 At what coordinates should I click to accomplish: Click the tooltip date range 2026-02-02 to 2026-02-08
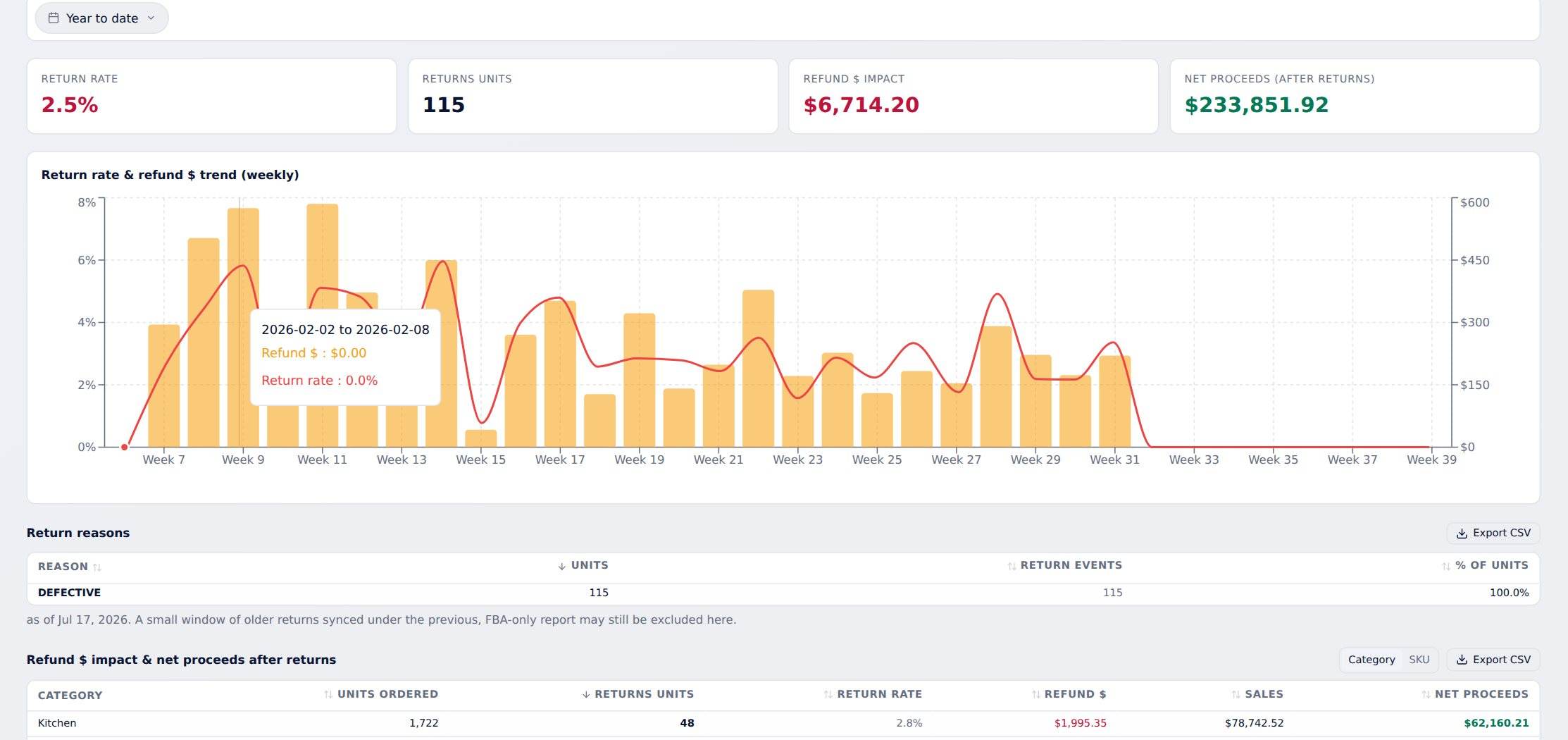coord(345,330)
